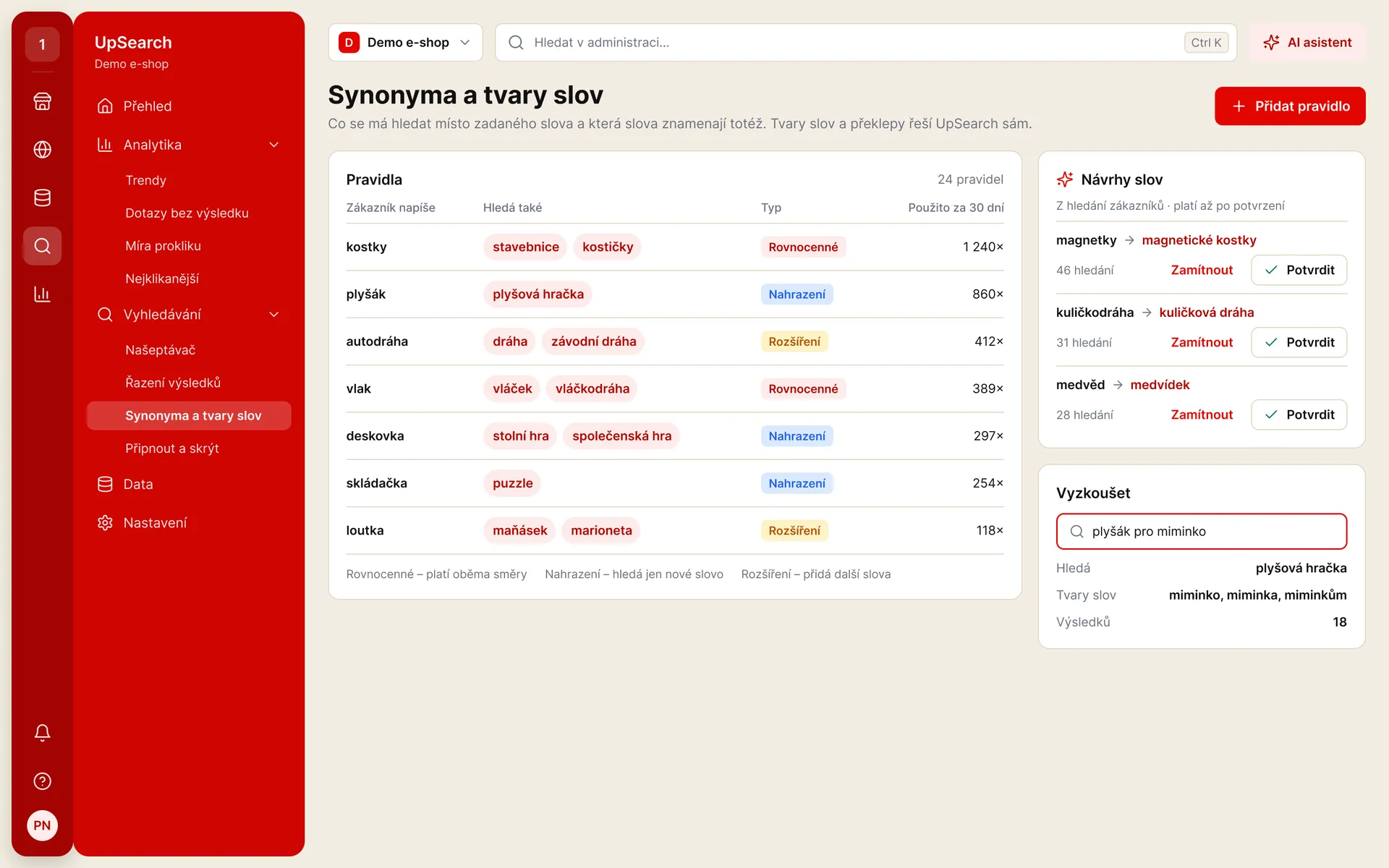The image size is (1389, 868).
Task: Open notifications bell icon
Action: 42,733
